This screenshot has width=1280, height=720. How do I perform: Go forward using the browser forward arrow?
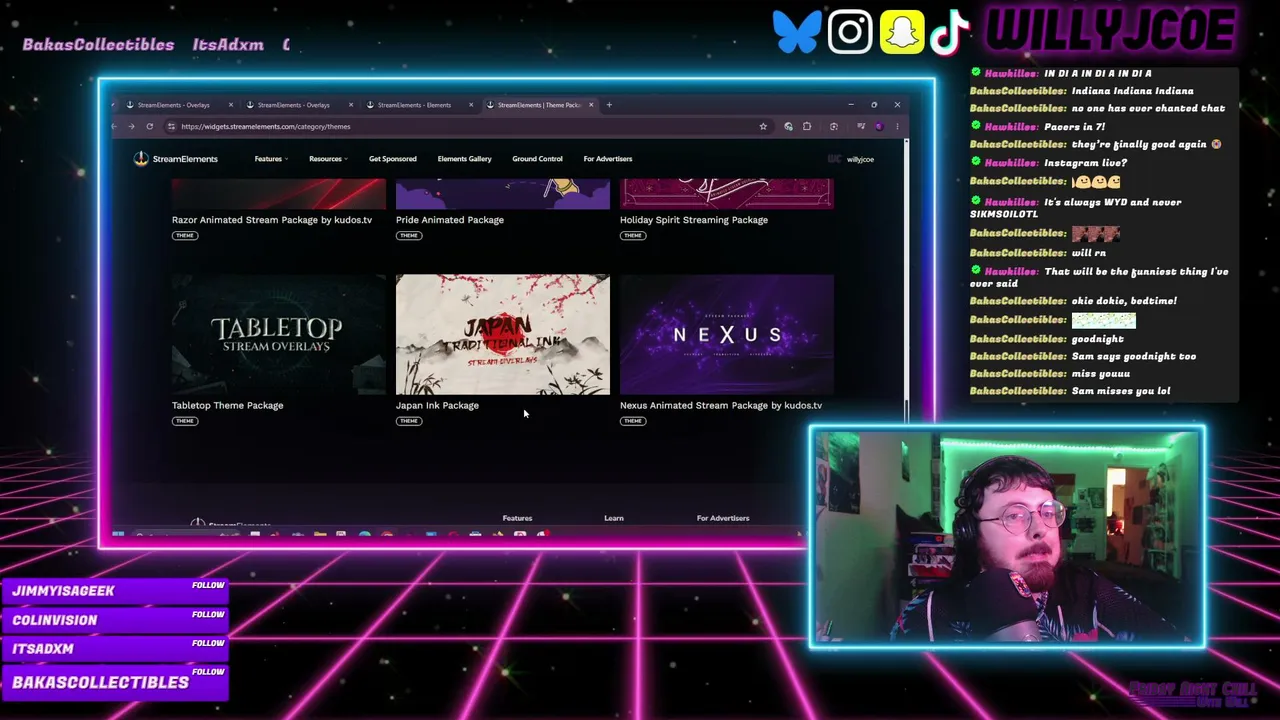(x=131, y=126)
